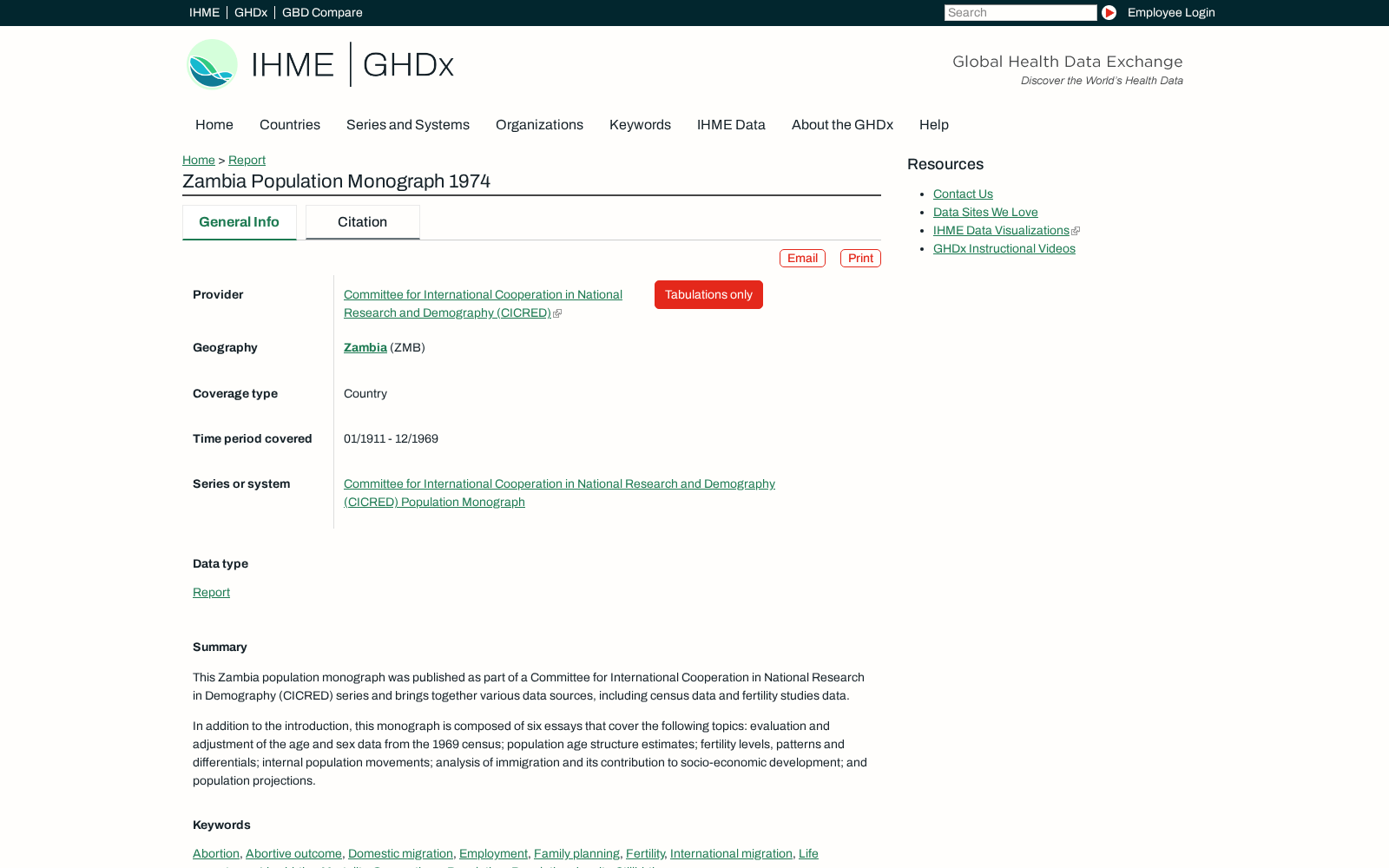Viewport: 1389px width, 868px height.
Task: Open the Keywords menu item
Action: (x=640, y=125)
